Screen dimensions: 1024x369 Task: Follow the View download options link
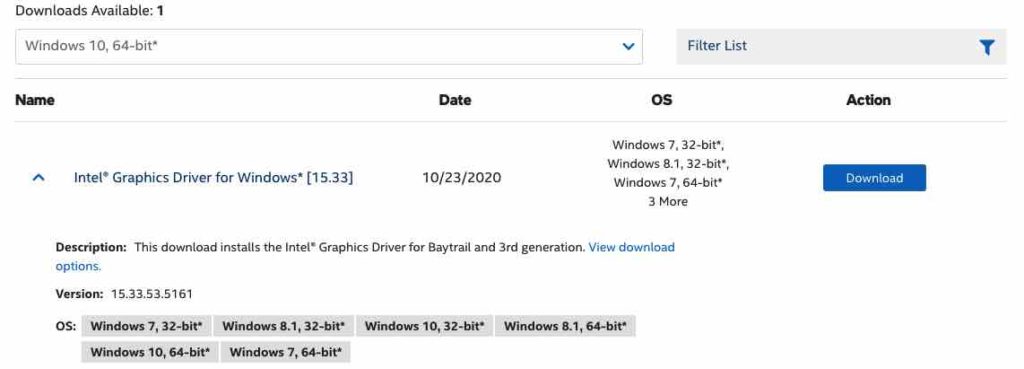(x=365, y=257)
